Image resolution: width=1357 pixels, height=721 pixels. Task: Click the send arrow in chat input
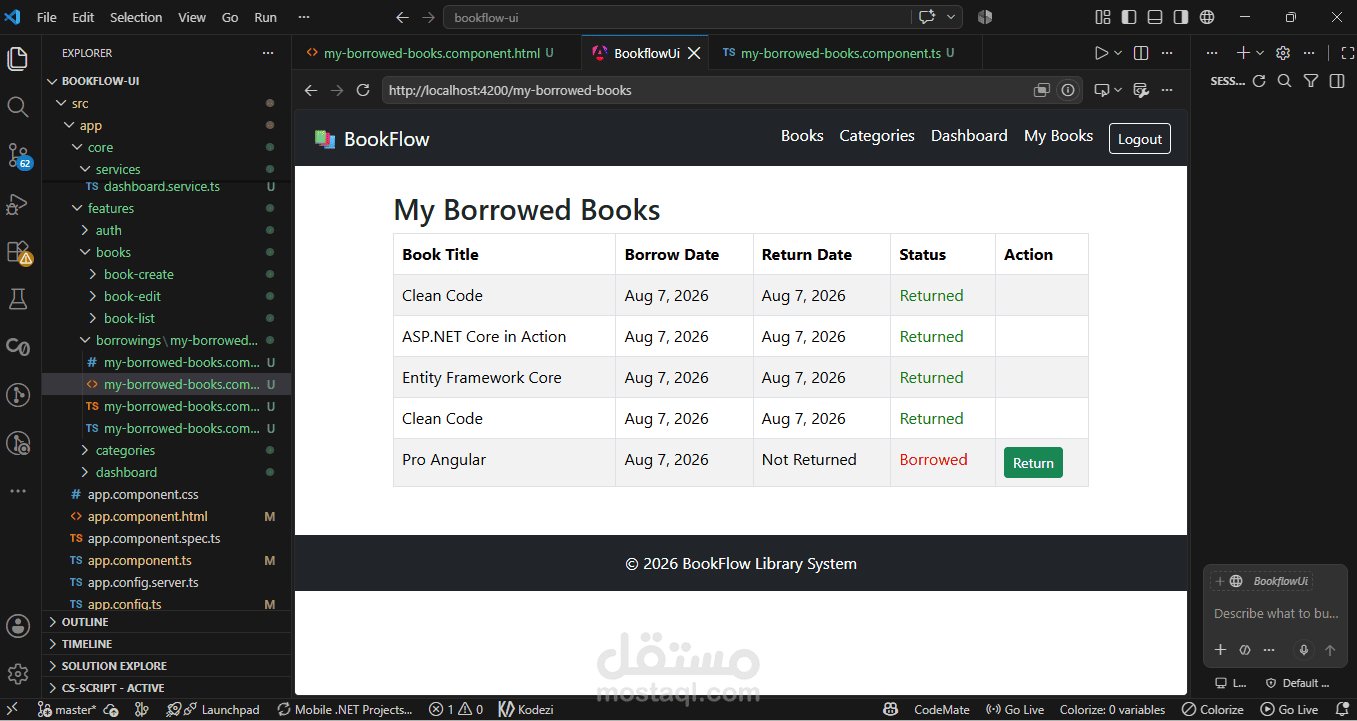coord(1330,650)
